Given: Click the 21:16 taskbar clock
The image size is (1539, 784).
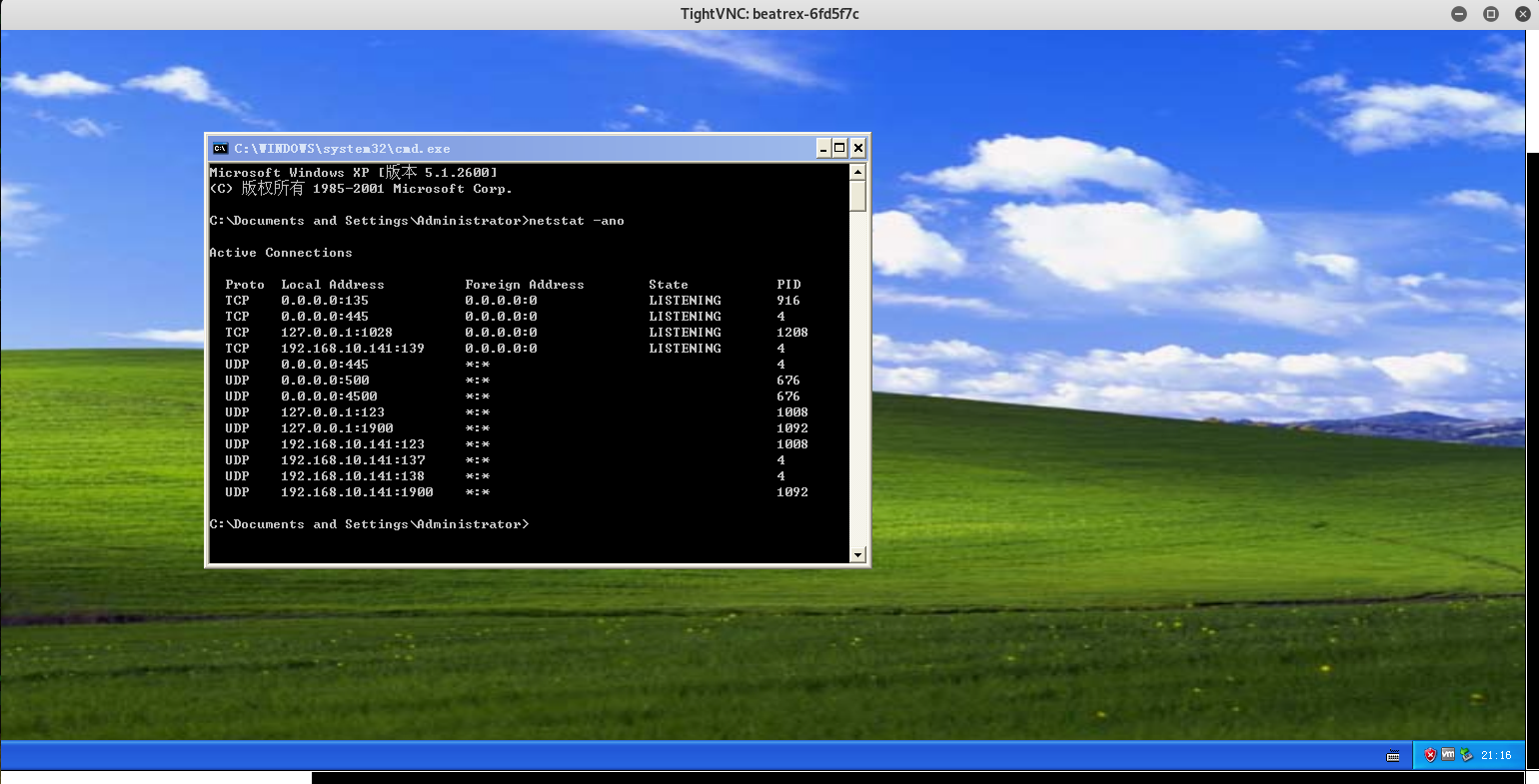Looking at the screenshot, I should pos(1496,755).
